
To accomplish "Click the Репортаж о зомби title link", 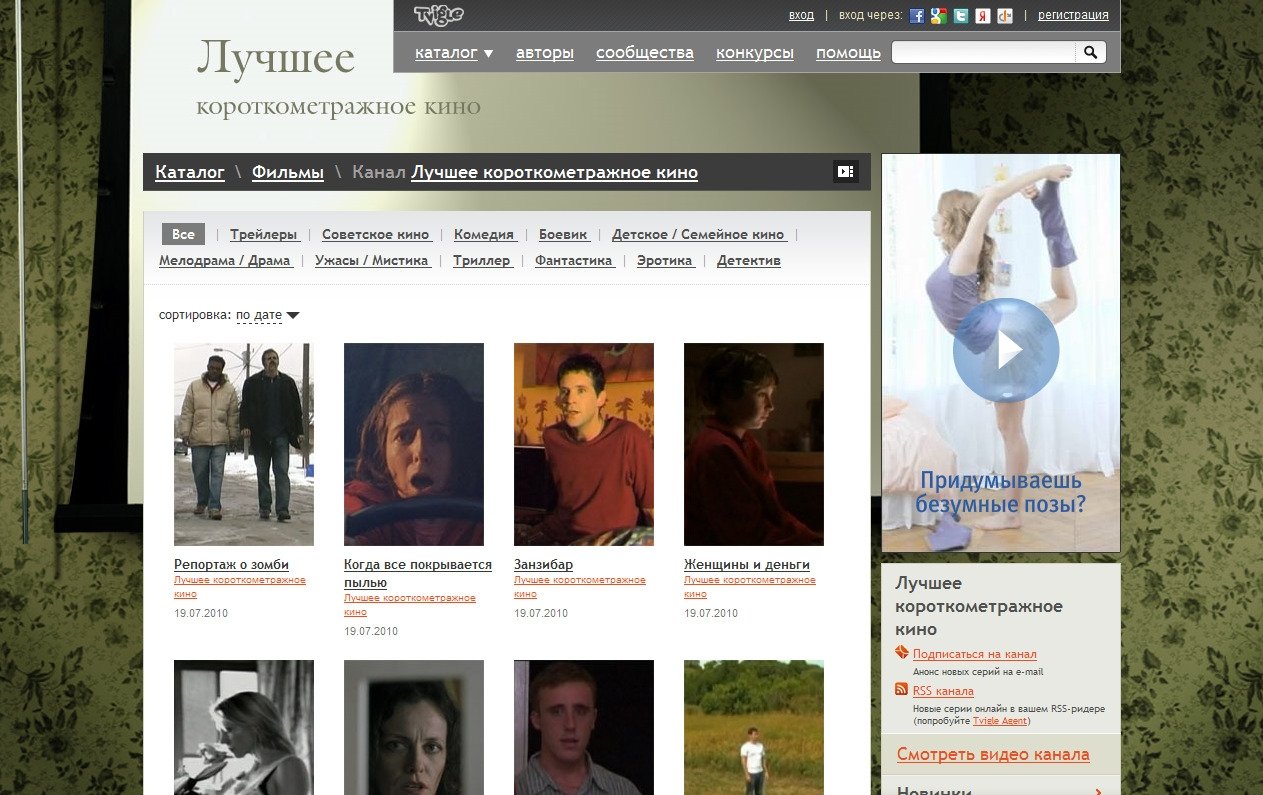I will (231, 564).
